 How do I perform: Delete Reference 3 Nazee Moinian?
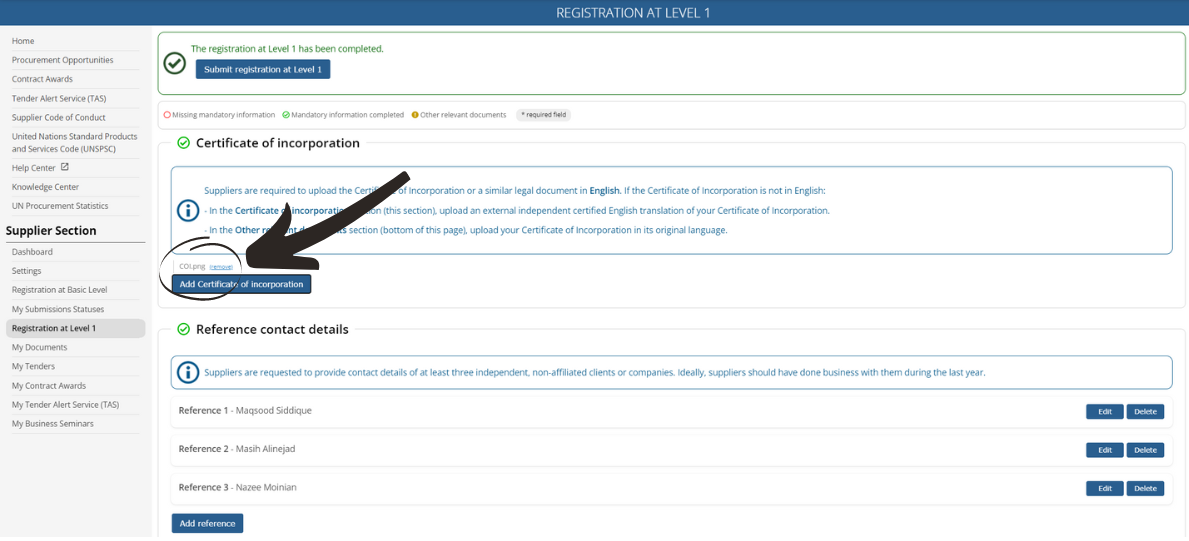(1145, 488)
